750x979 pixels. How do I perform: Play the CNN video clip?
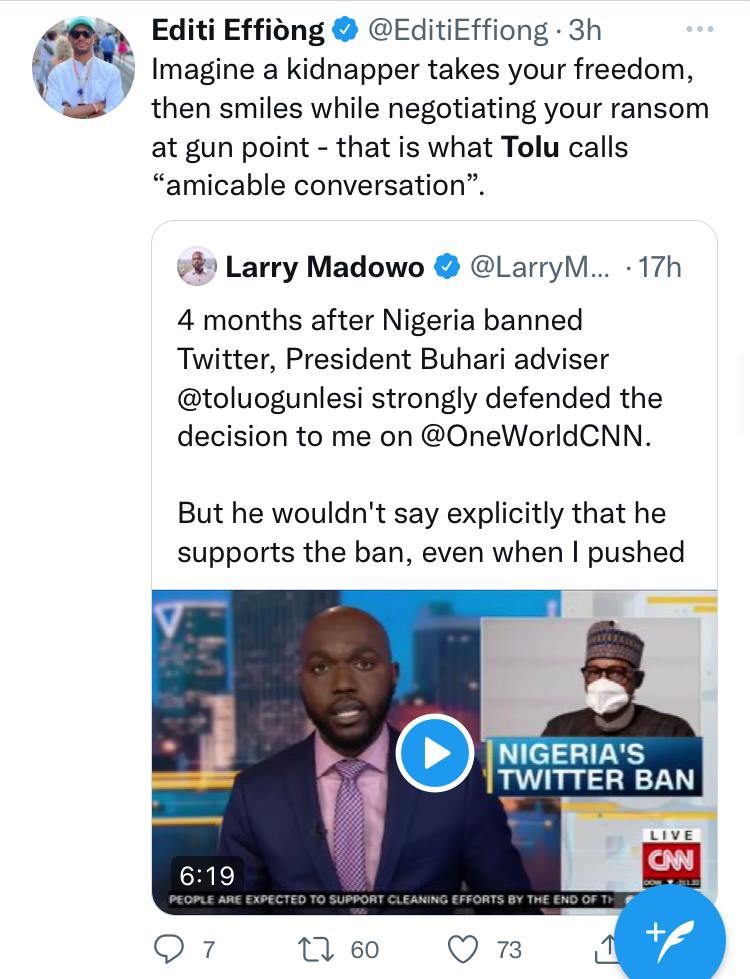435,753
